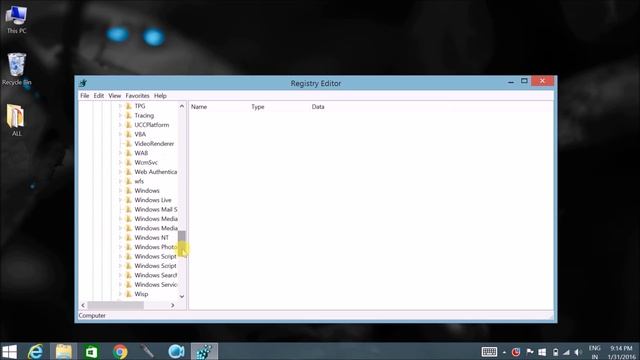Click the tree scrollbar down arrow

pyautogui.click(x=182, y=296)
